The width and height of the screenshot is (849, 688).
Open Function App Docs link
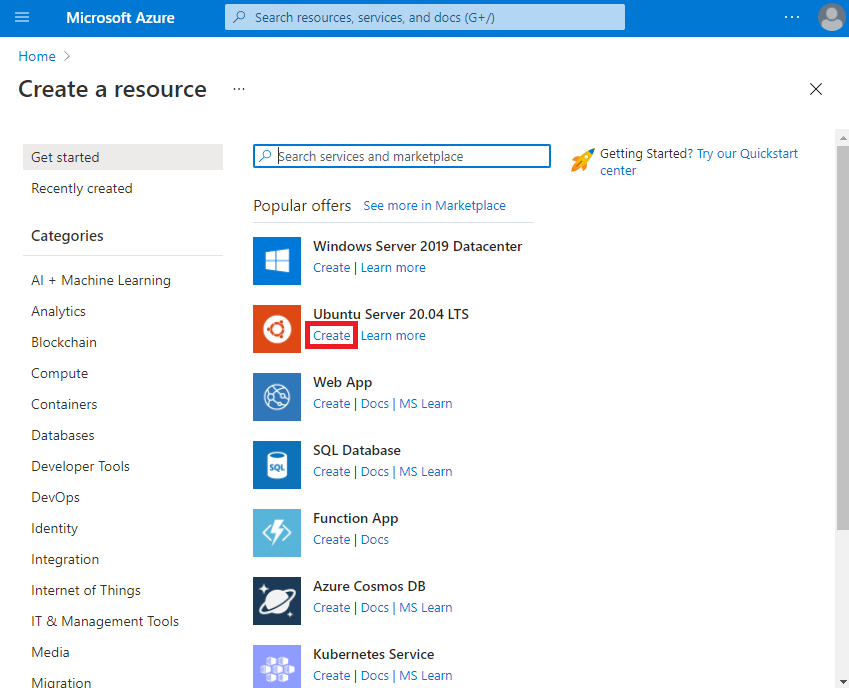pos(375,540)
